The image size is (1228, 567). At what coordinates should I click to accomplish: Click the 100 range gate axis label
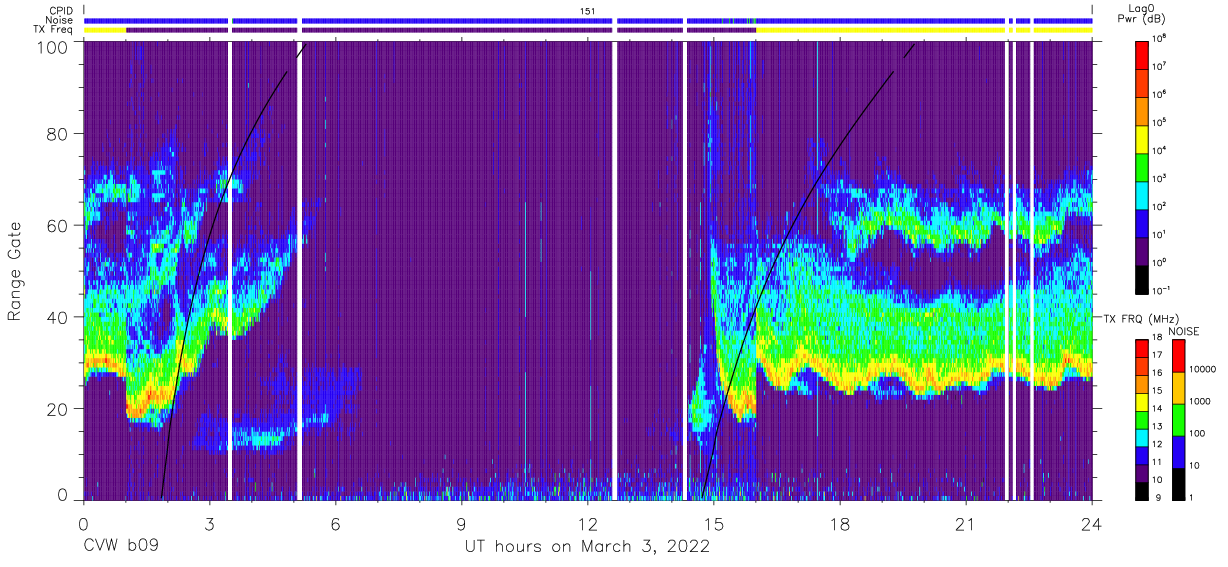(x=55, y=47)
